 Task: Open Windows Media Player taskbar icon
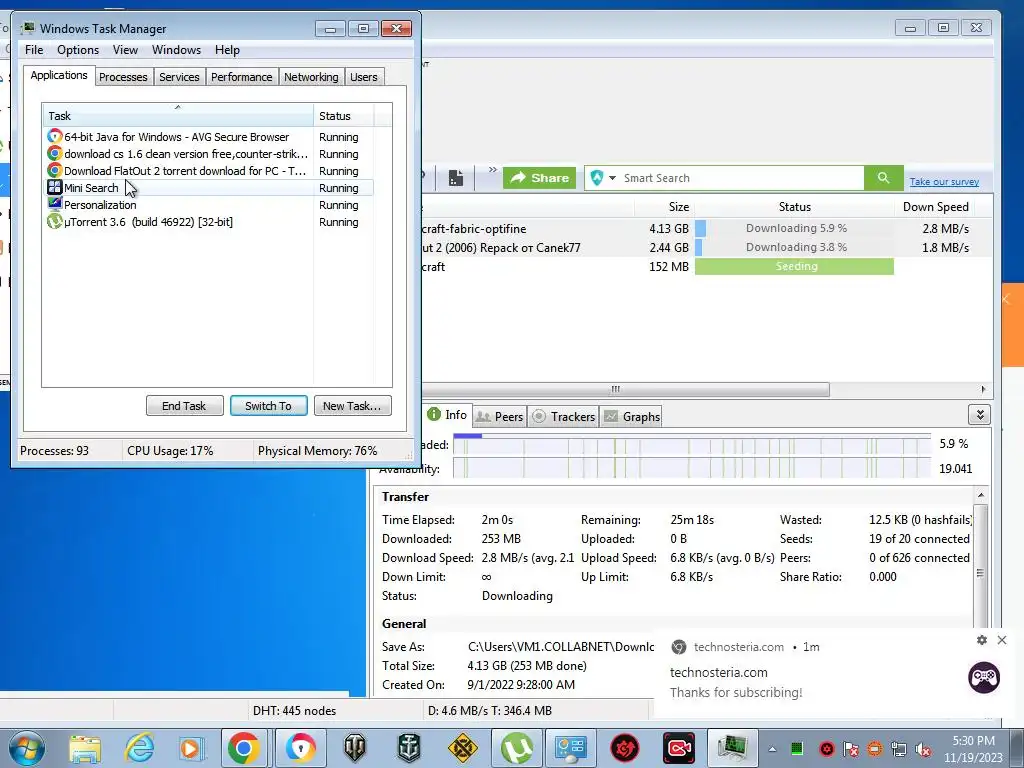pos(191,748)
